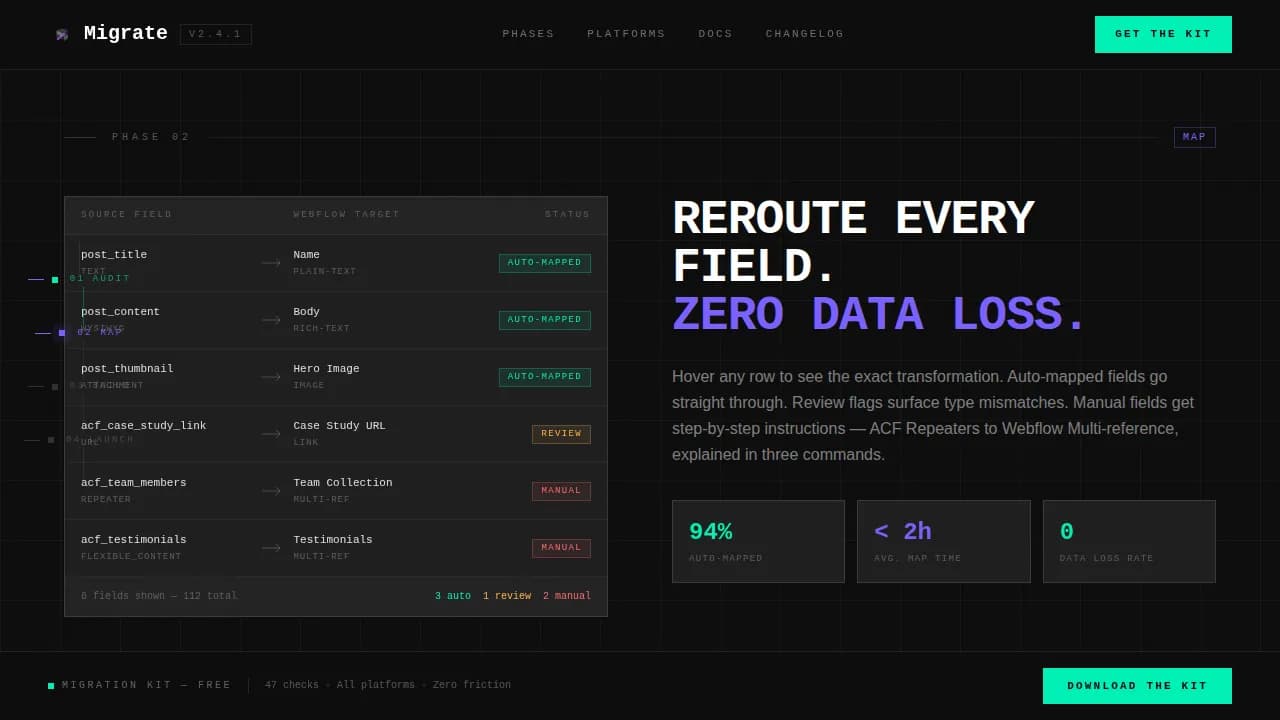Click the '2 manual' summary count
The width and height of the screenshot is (1280, 720).
567,597
